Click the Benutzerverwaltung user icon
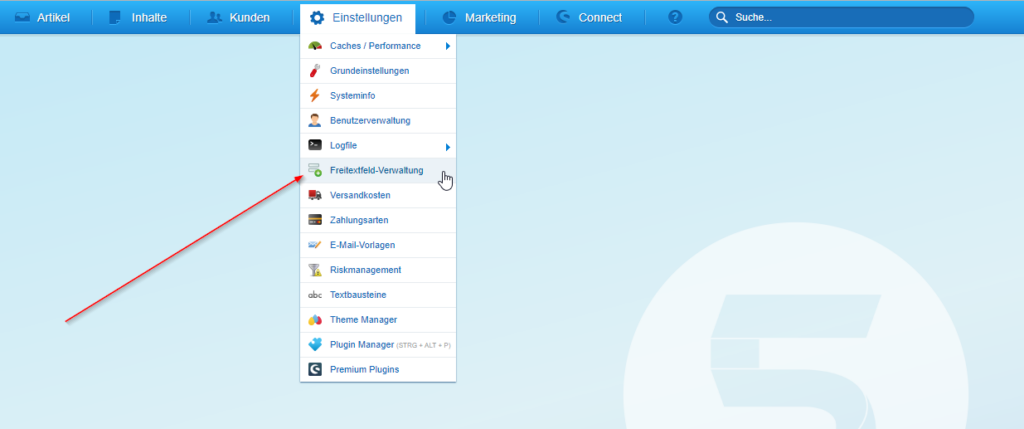 click(315, 121)
